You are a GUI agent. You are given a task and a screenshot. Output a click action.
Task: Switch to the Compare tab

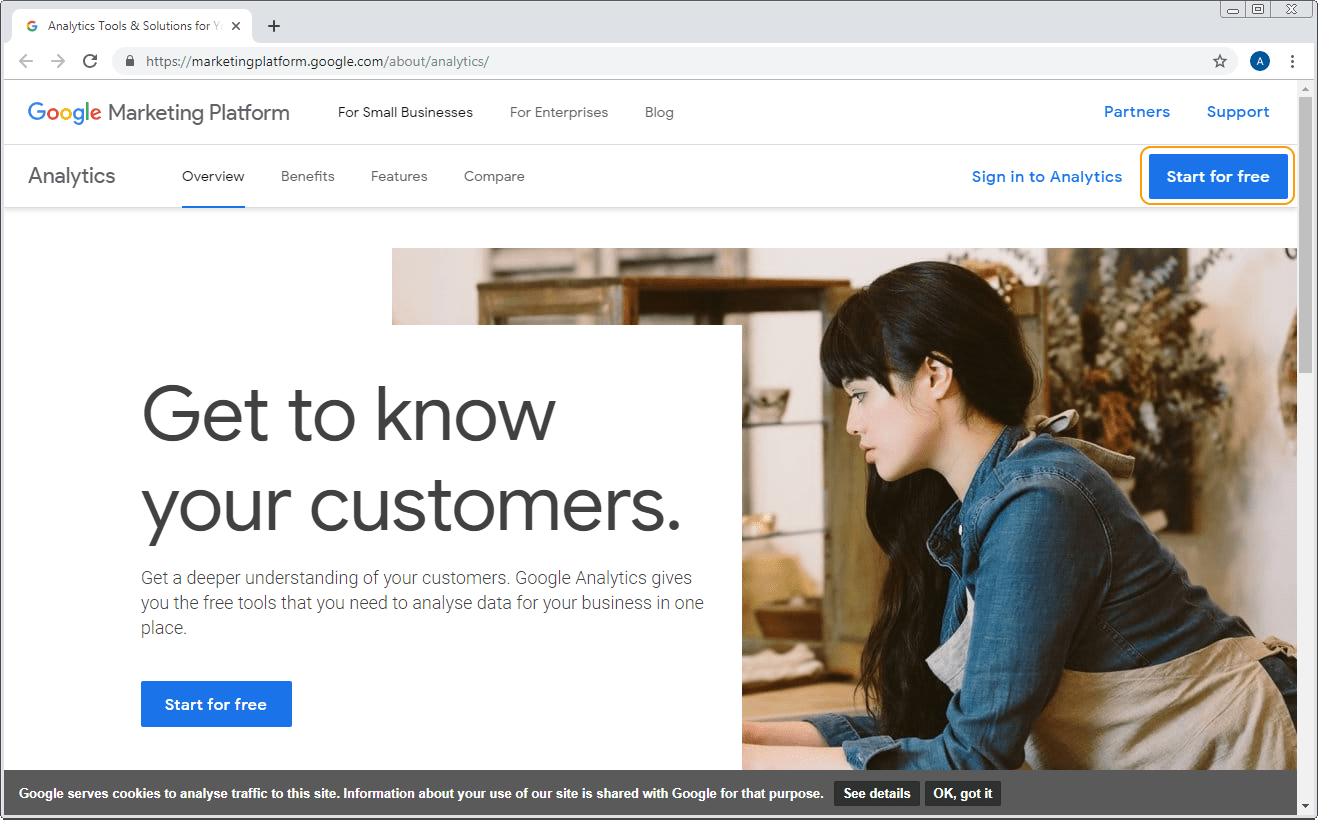494,176
